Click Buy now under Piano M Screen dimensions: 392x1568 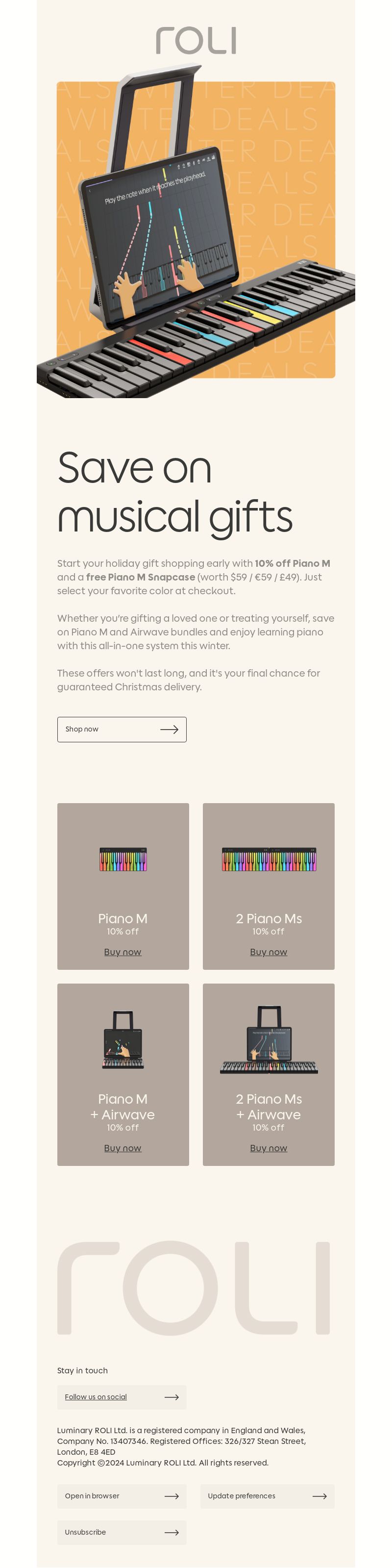pyautogui.click(x=122, y=951)
